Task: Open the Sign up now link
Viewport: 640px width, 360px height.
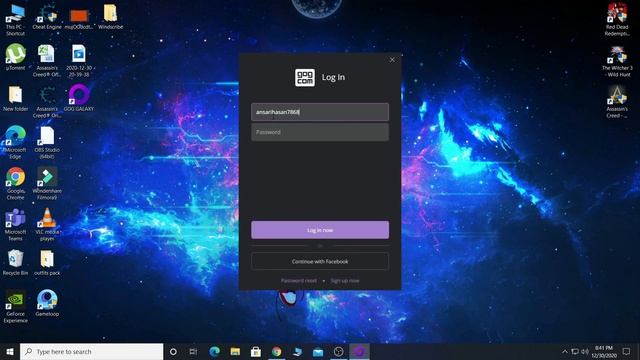Action: 345,281
